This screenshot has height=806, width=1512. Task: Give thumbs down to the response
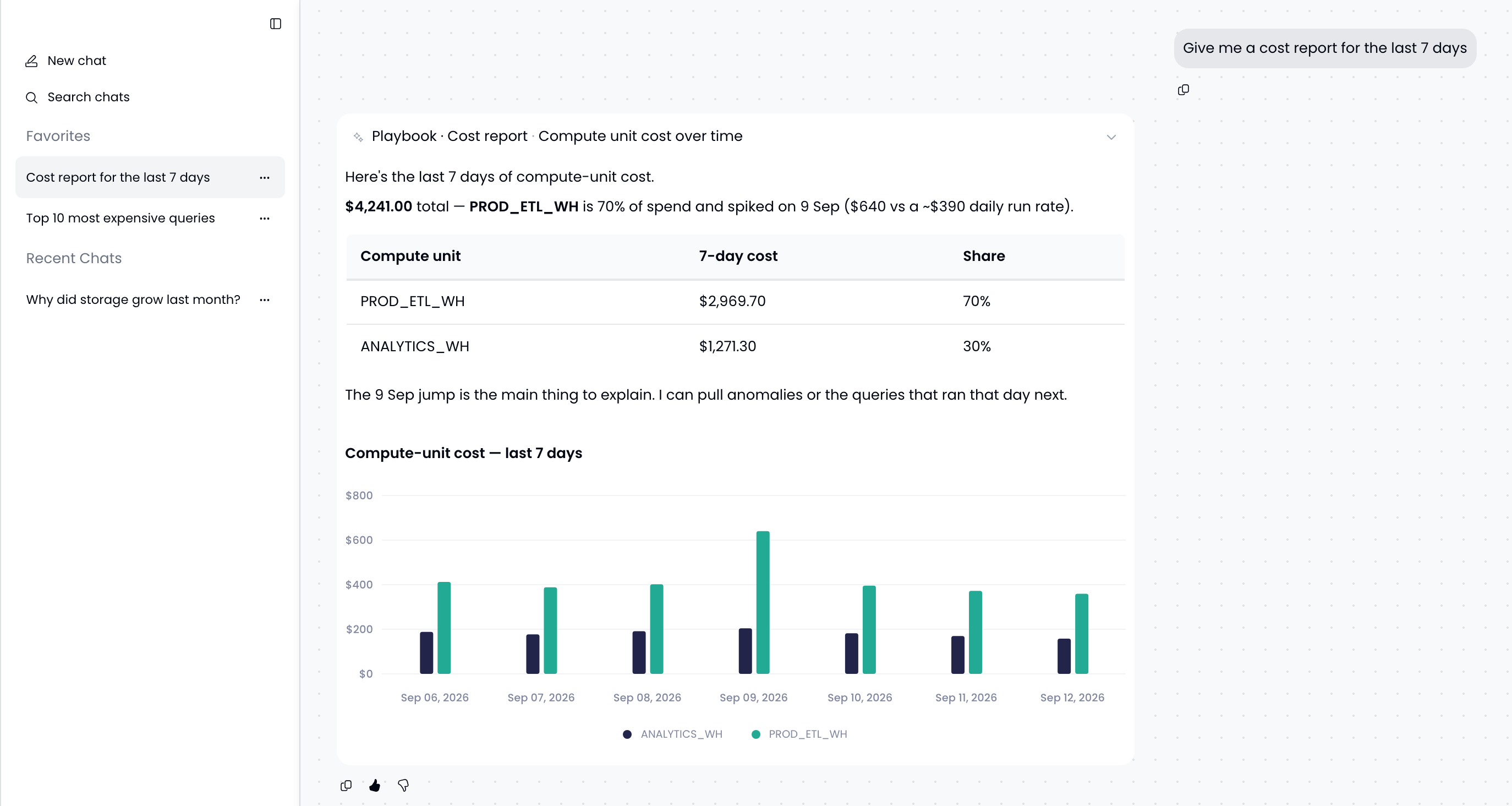coord(403,786)
